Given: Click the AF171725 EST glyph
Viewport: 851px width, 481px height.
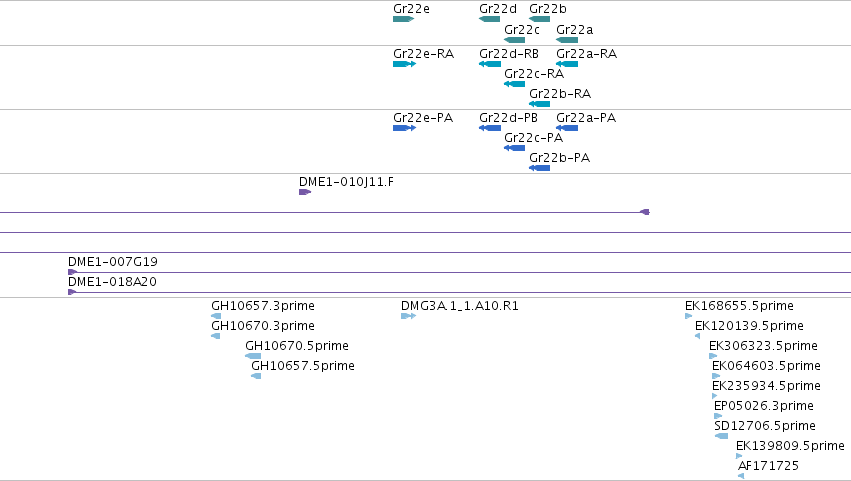Looking at the screenshot, I should 741,476.
